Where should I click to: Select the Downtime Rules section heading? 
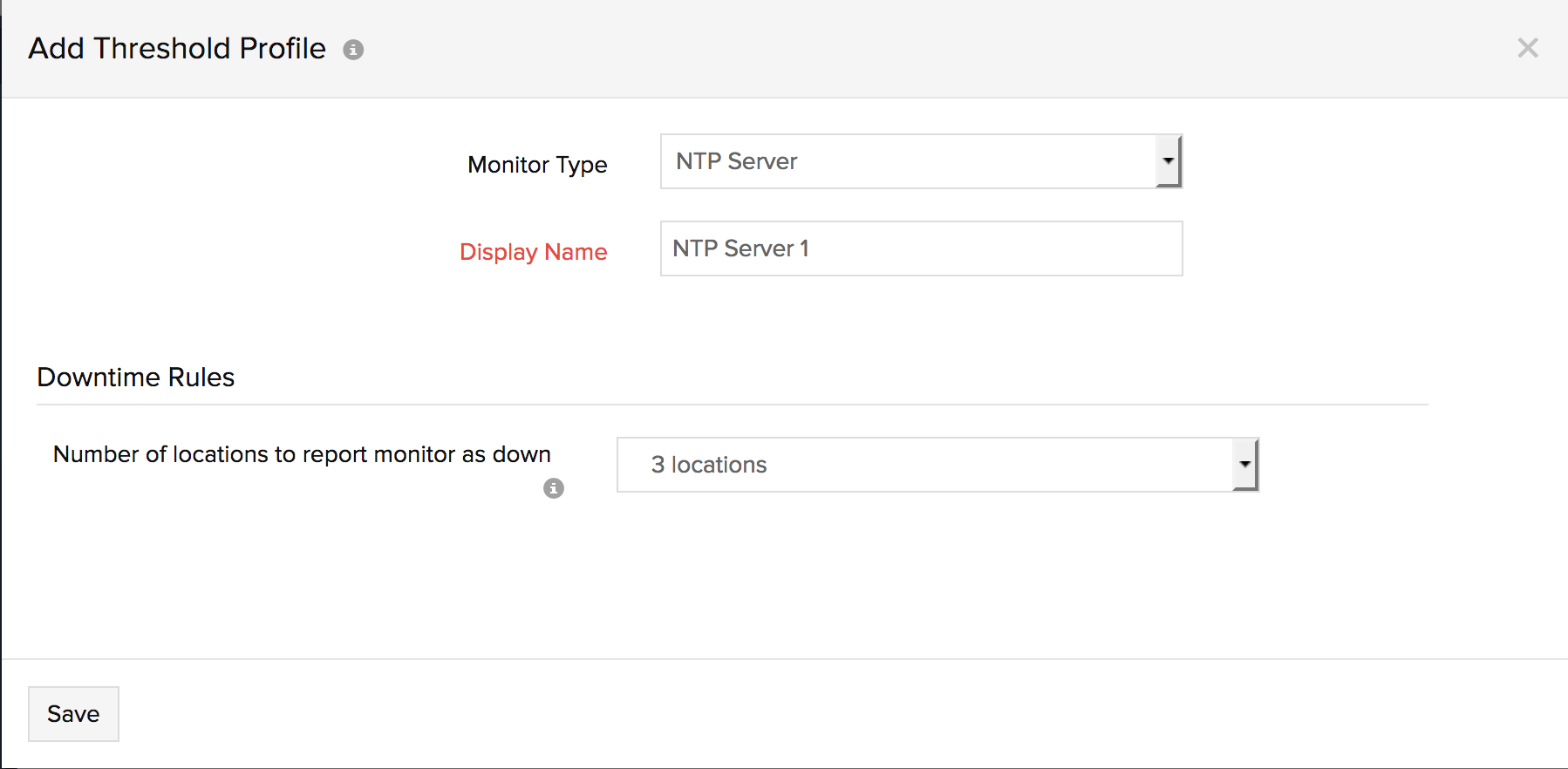(136, 378)
